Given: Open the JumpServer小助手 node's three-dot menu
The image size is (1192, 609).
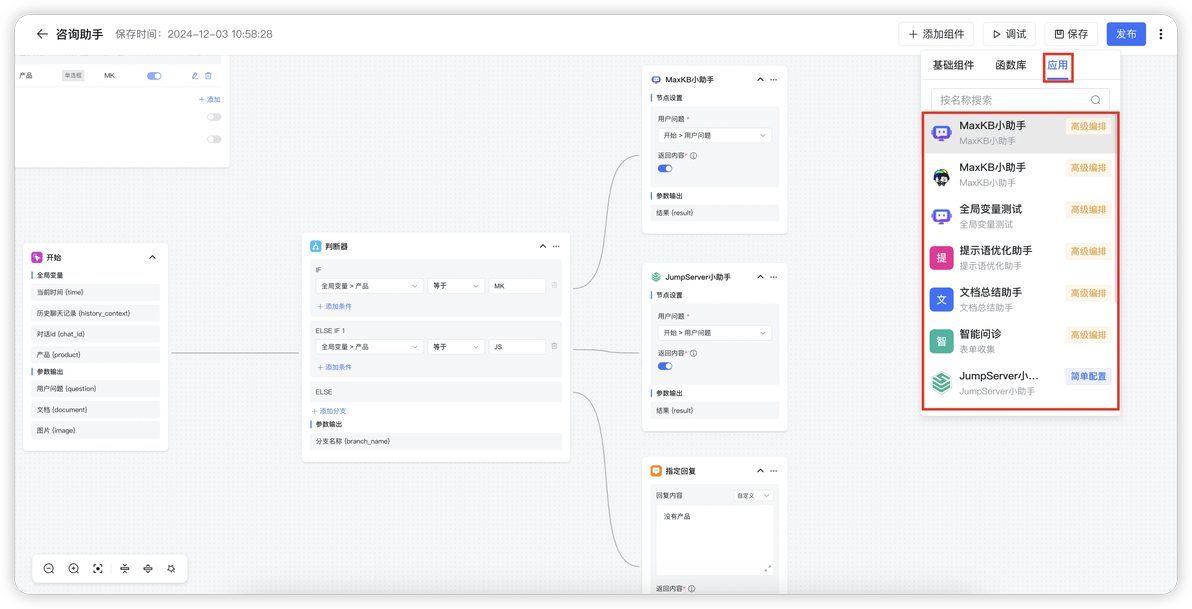Looking at the screenshot, I should pyautogui.click(x=774, y=277).
